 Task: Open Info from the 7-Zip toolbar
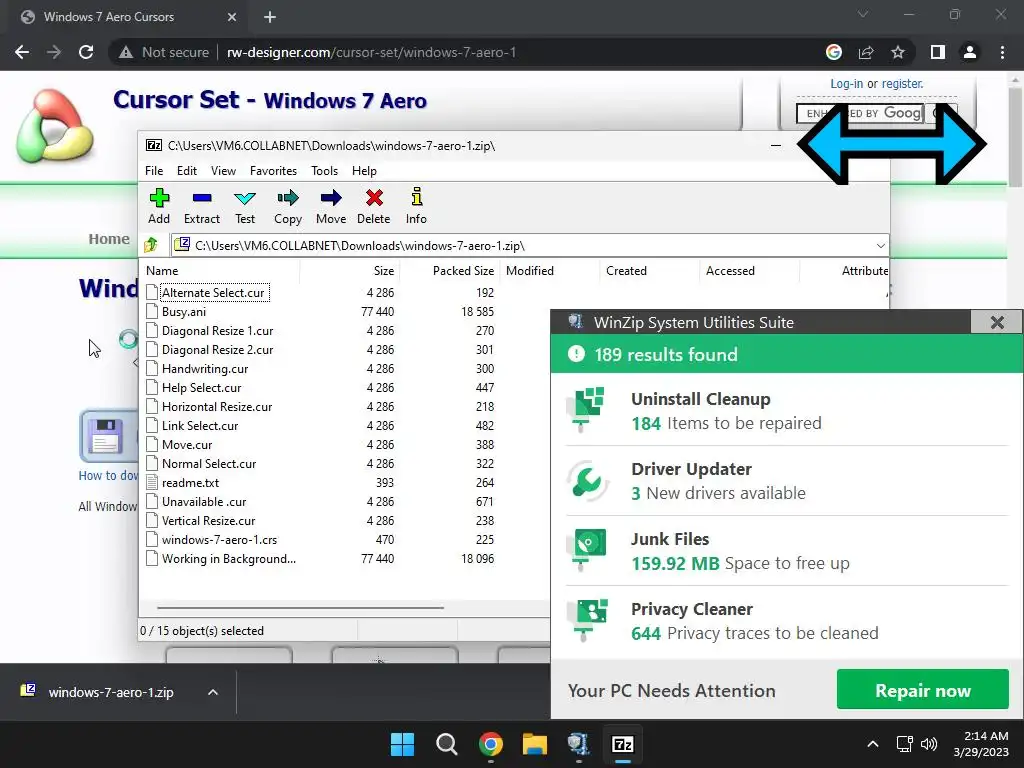tap(416, 206)
